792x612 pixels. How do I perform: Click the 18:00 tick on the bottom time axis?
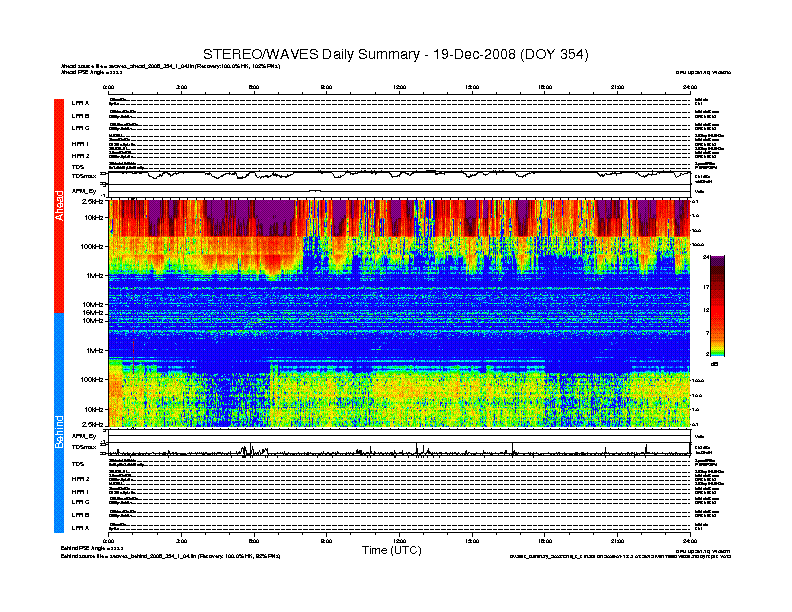(545, 541)
